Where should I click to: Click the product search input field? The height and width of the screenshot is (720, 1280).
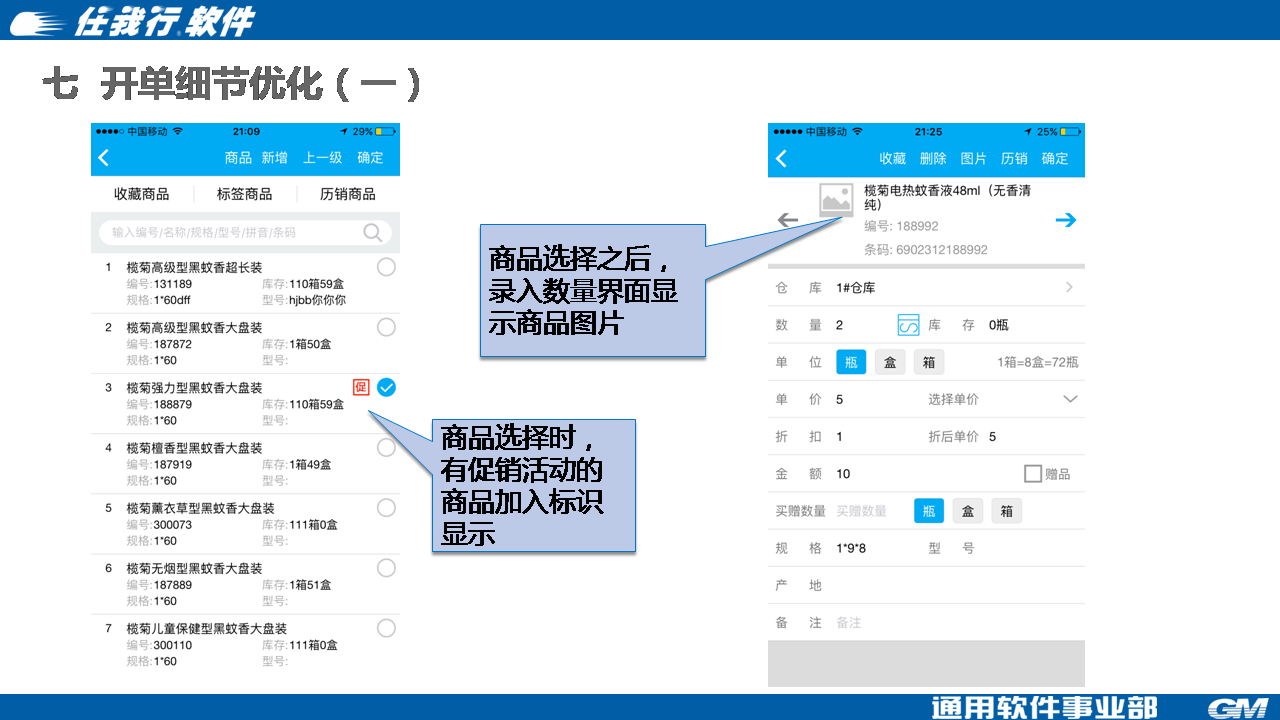[230, 233]
